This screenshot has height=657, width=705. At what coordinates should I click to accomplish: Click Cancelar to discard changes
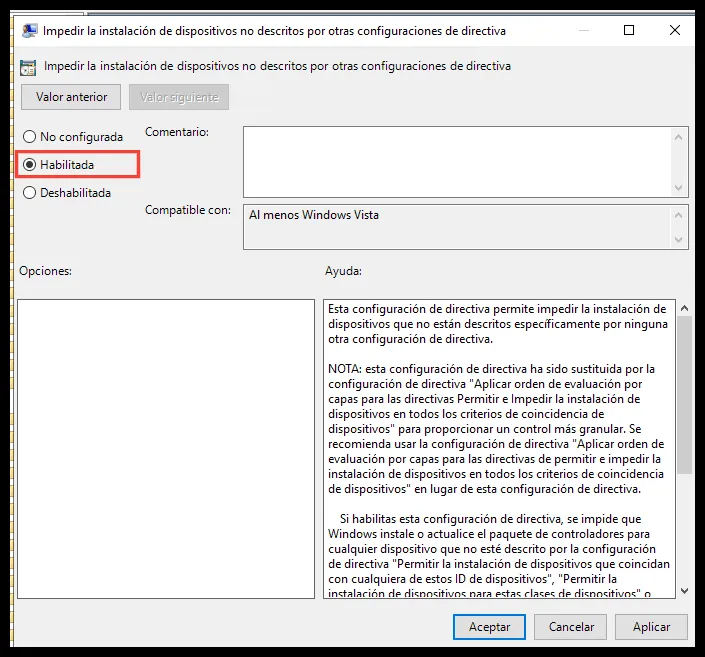[571, 627]
